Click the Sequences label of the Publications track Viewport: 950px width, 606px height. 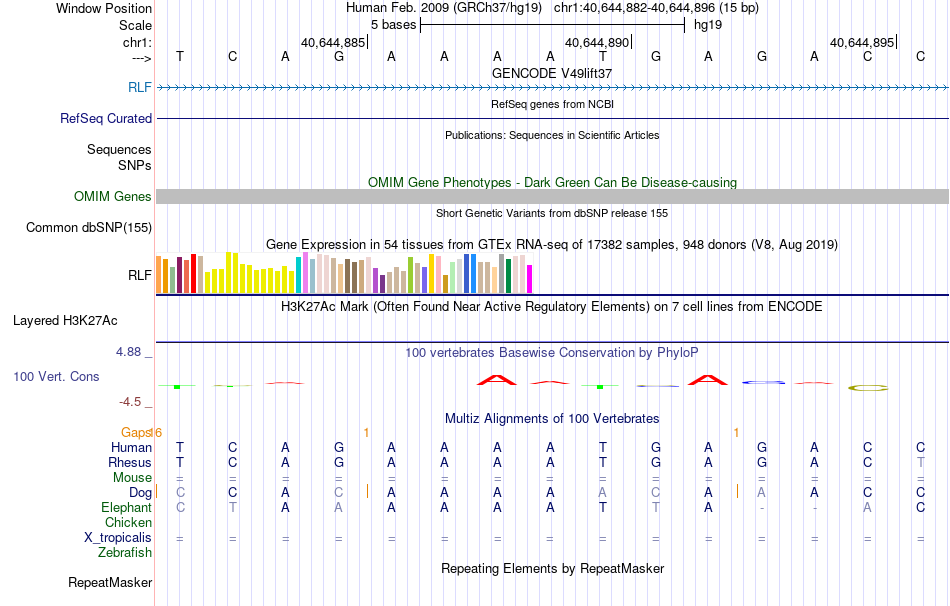click(x=119, y=149)
